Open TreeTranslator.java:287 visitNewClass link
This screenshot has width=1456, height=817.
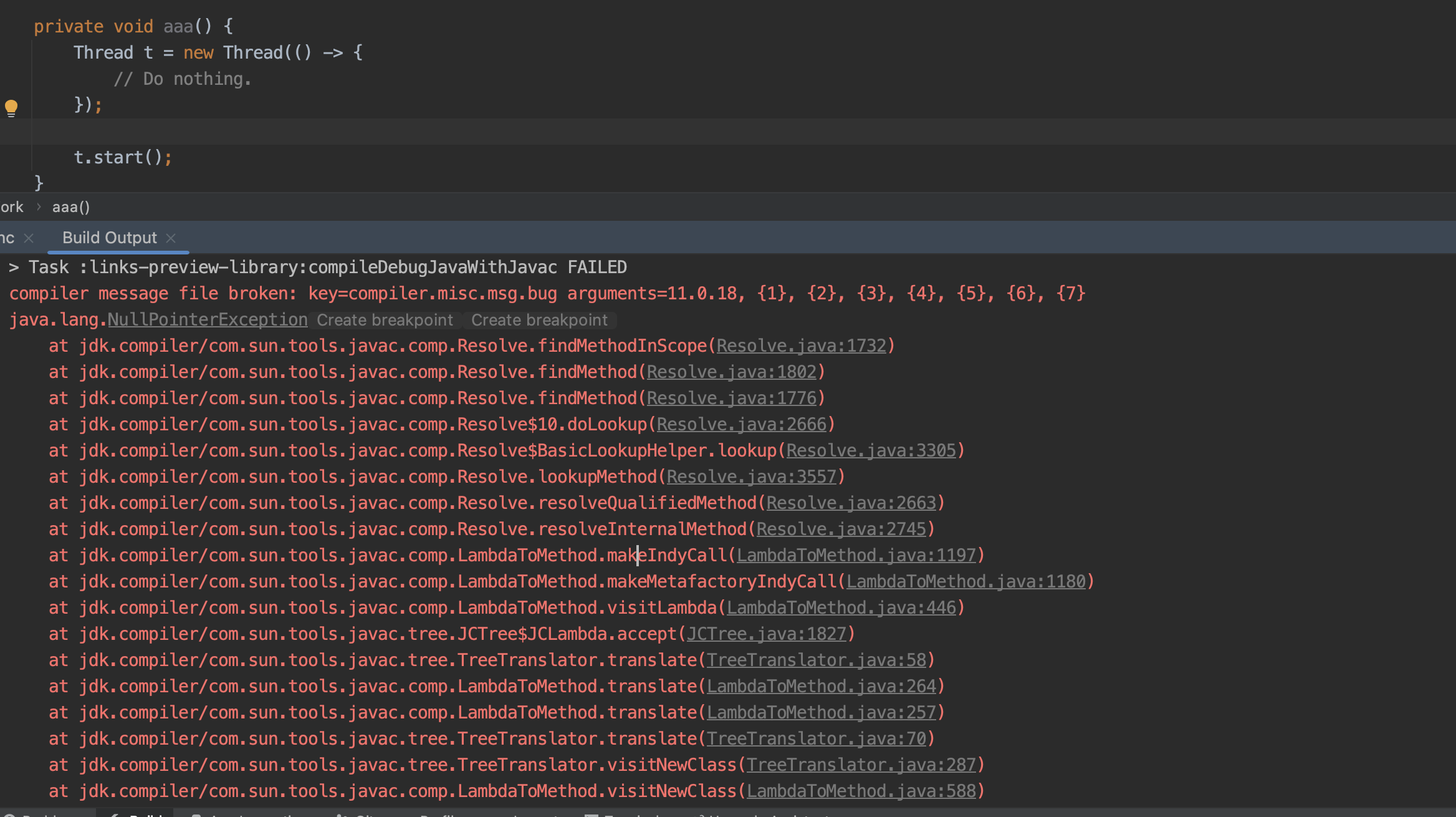pos(861,765)
